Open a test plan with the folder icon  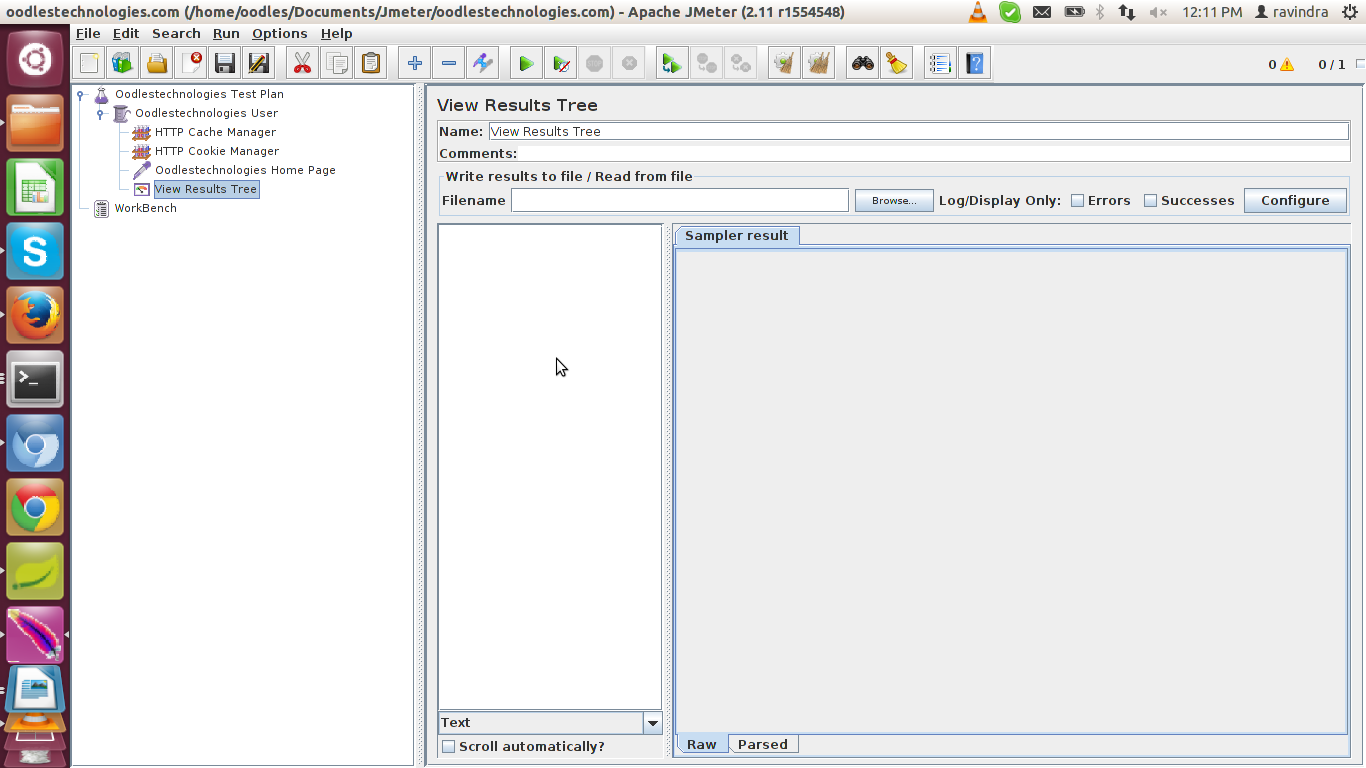point(157,64)
